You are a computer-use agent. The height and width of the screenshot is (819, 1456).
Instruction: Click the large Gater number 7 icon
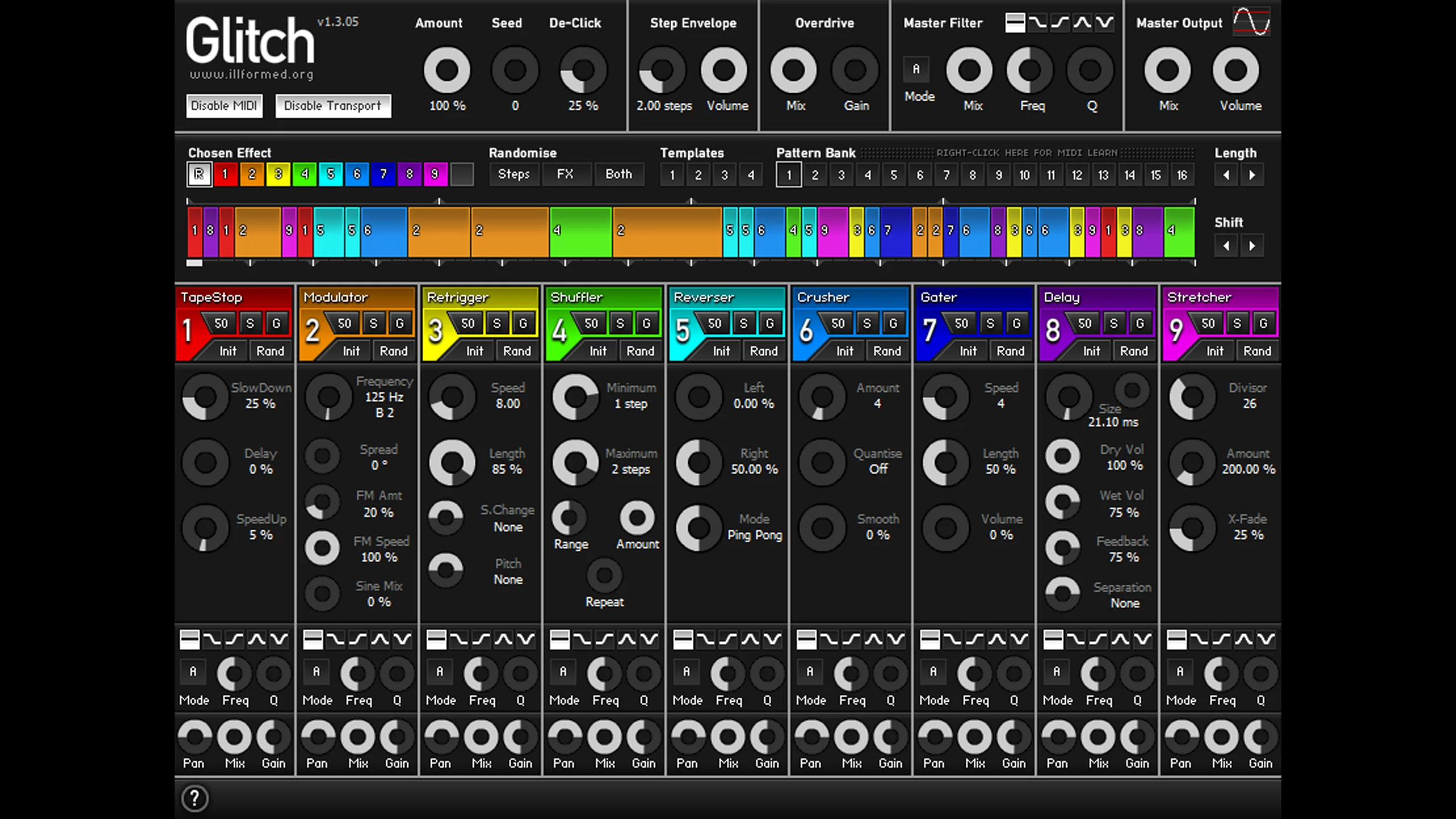point(929,330)
